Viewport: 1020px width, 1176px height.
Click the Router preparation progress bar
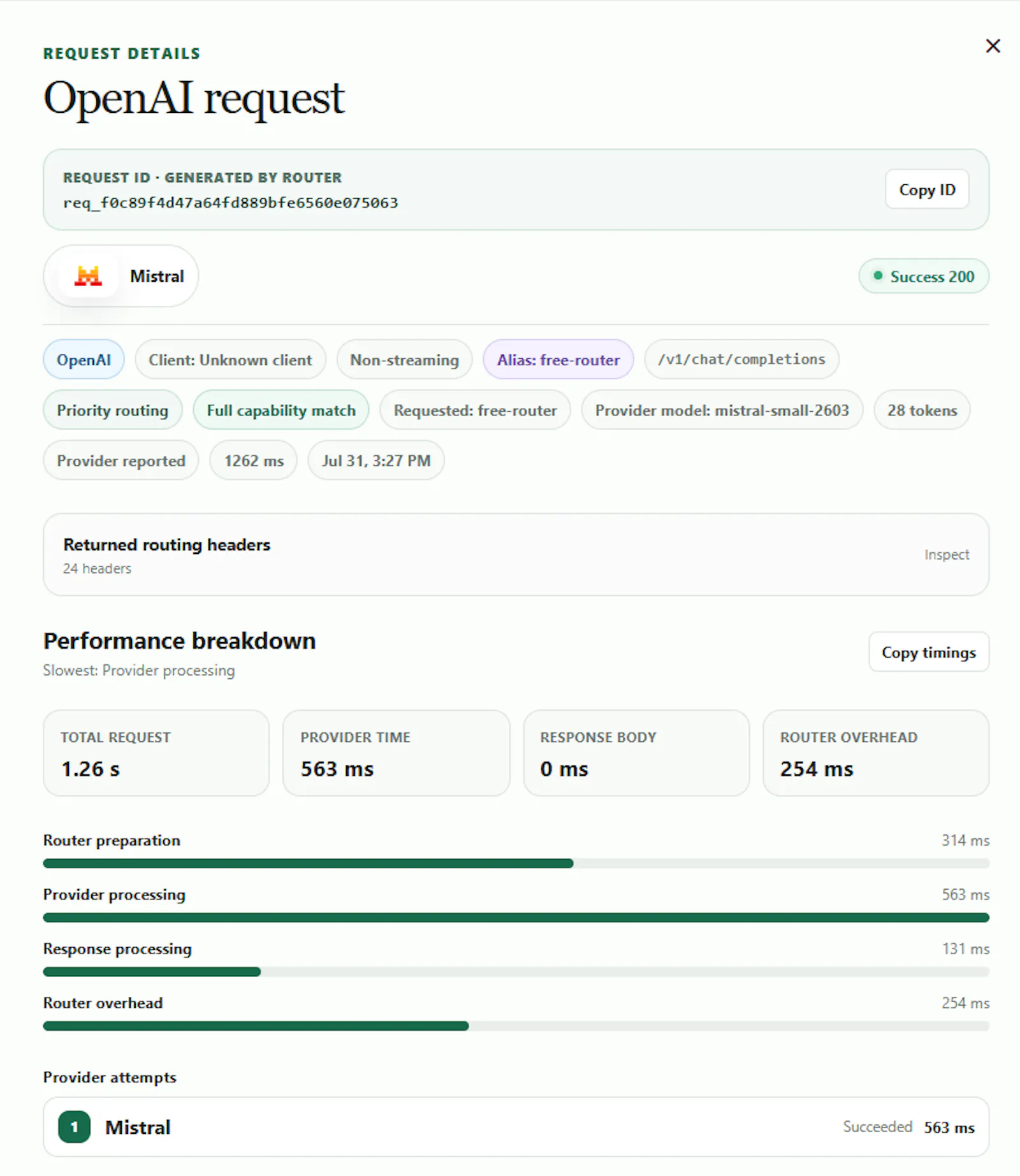coord(516,864)
